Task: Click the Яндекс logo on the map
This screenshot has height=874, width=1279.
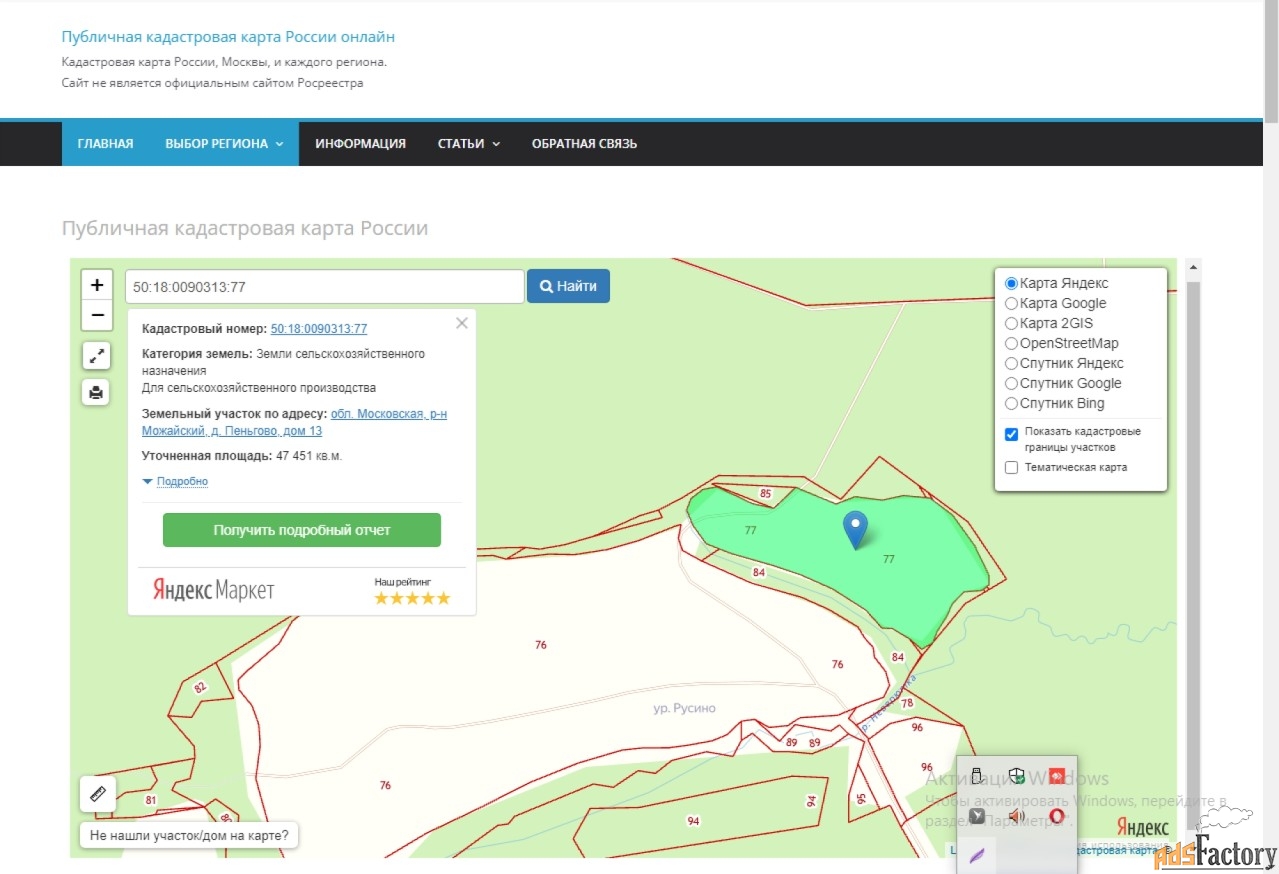Action: pos(1142,828)
